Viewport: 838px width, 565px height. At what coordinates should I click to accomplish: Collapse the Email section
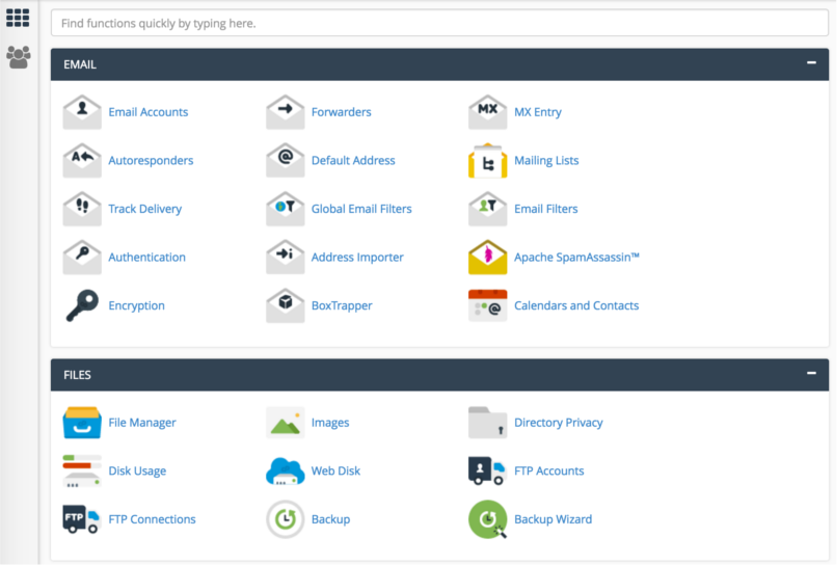[x=811, y=63]
